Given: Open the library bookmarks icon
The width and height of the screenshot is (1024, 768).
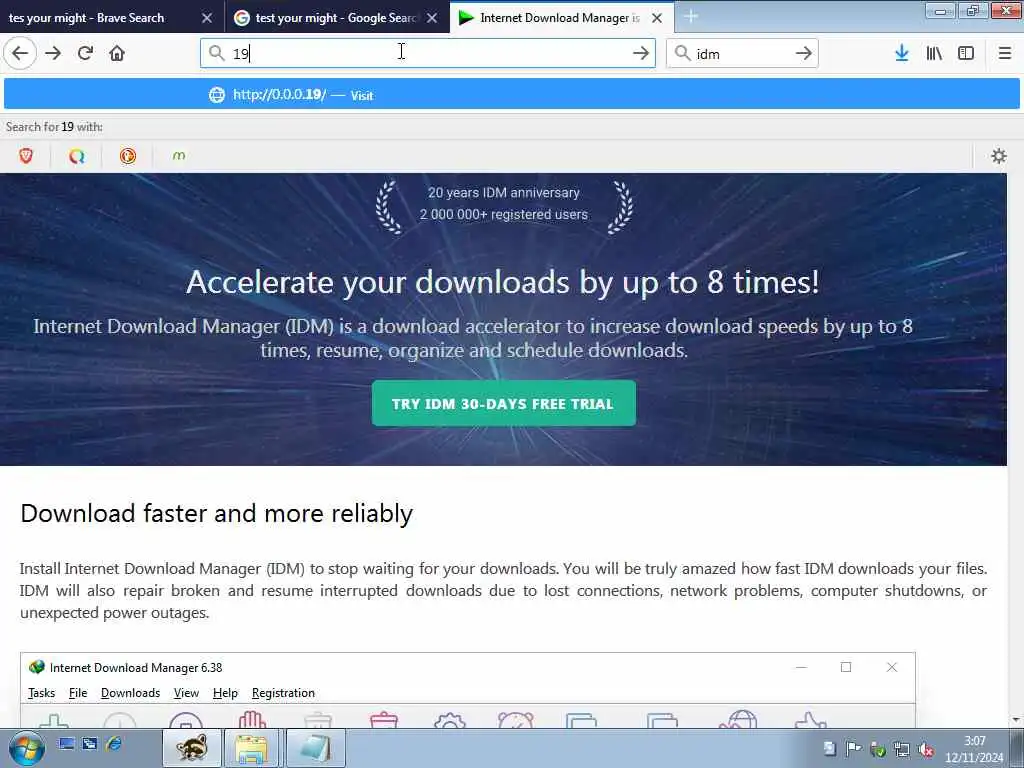Looking at the screenshot, I should [x=934, y=53].
